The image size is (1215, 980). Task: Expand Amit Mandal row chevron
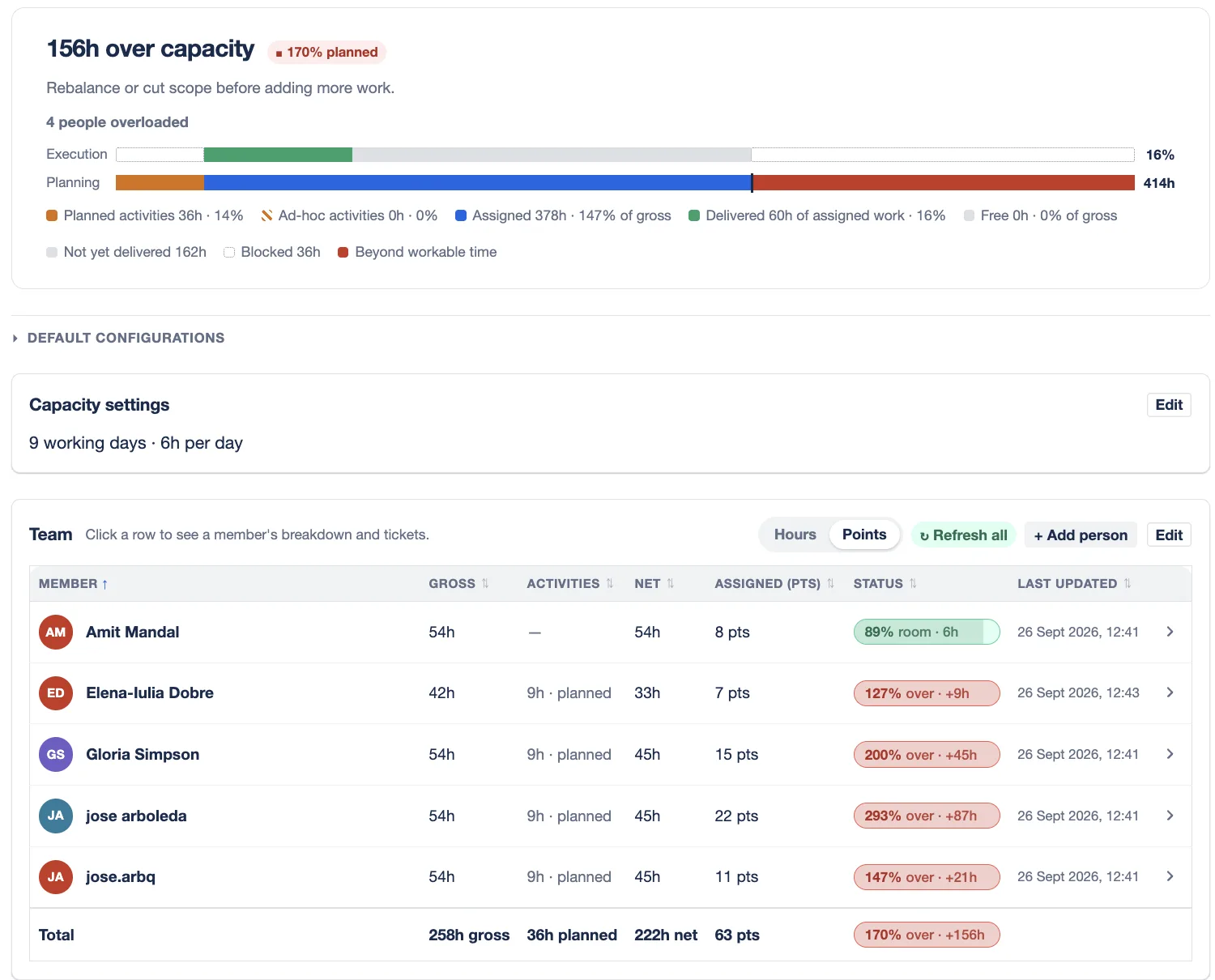coord(1170,632)
